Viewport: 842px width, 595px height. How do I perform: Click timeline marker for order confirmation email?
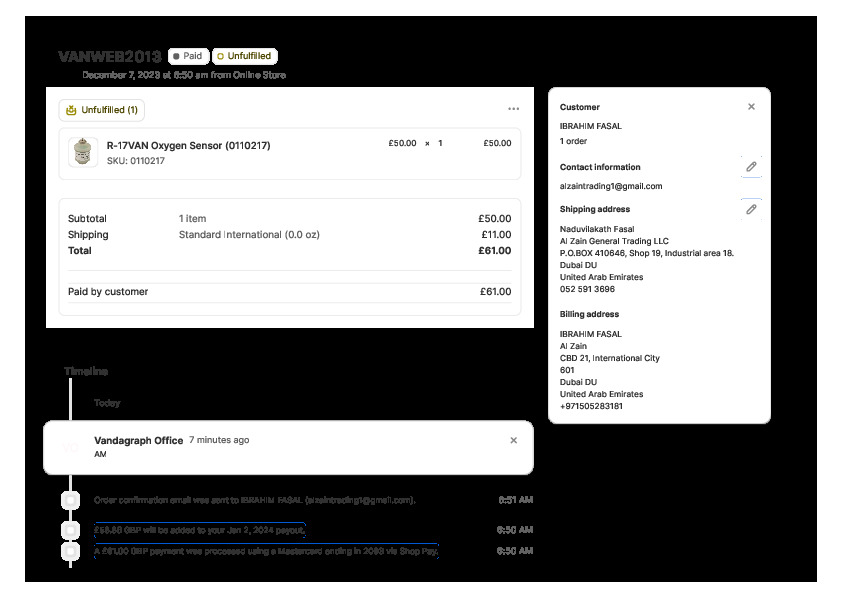pos(70,500)
